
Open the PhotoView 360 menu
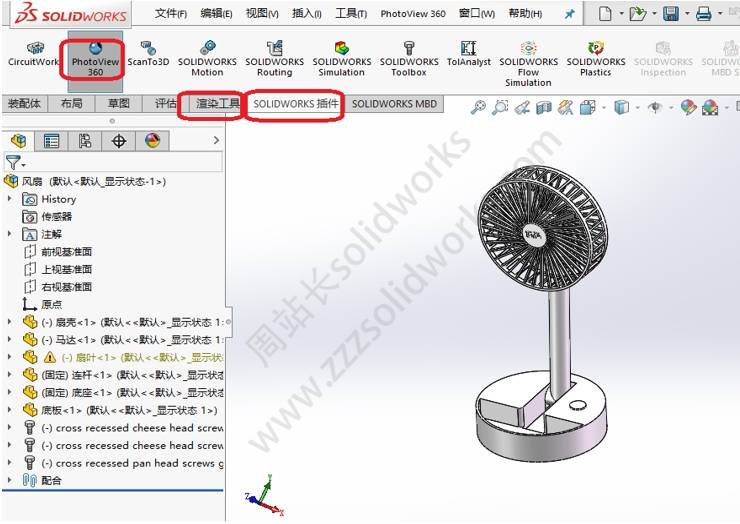tap(413, 14)
